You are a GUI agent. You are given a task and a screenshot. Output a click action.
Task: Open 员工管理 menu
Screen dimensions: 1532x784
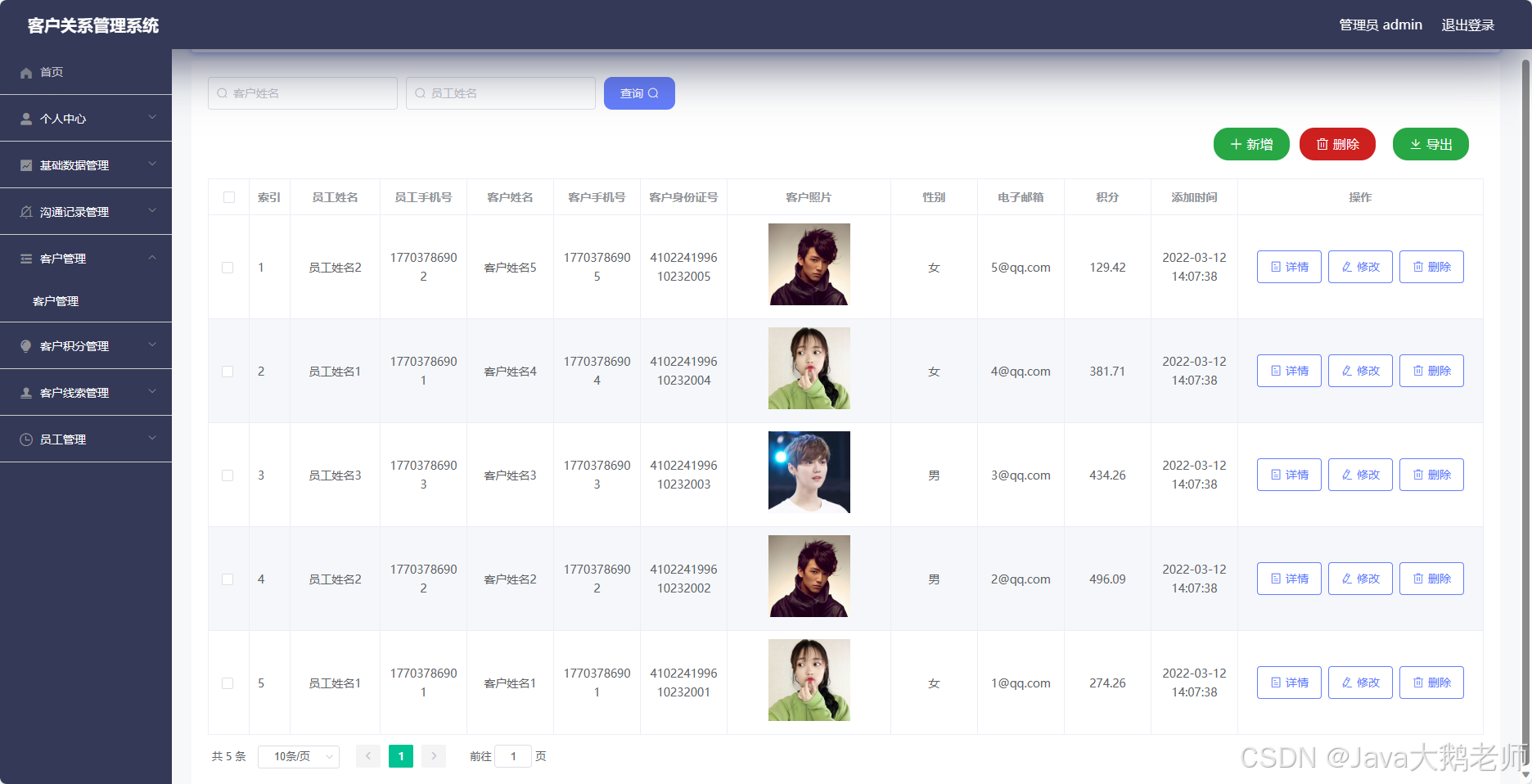(x=86, y=439)
